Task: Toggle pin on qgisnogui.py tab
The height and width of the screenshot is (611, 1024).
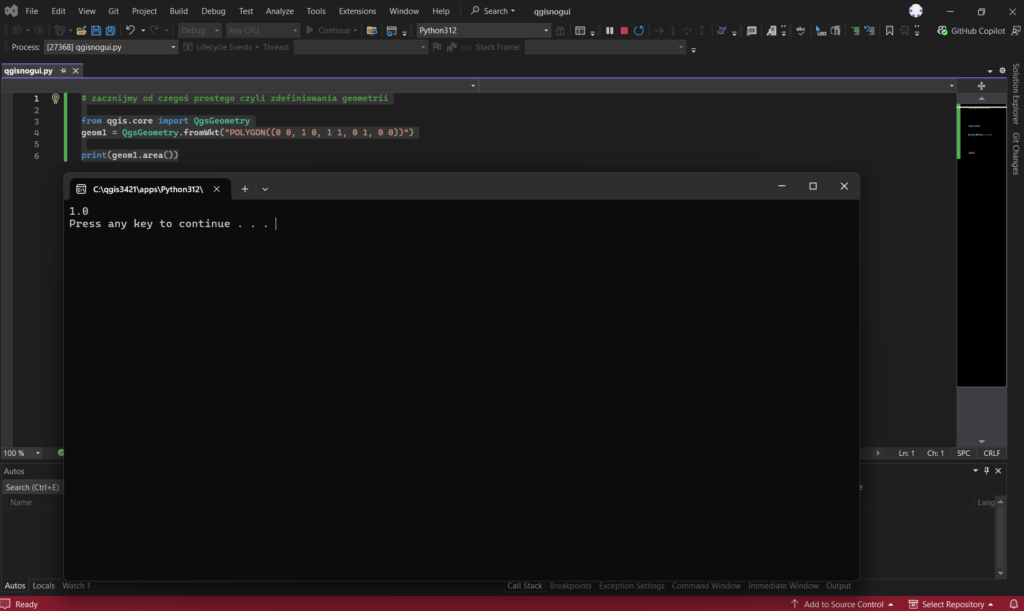Action: [x=62, y=71]
